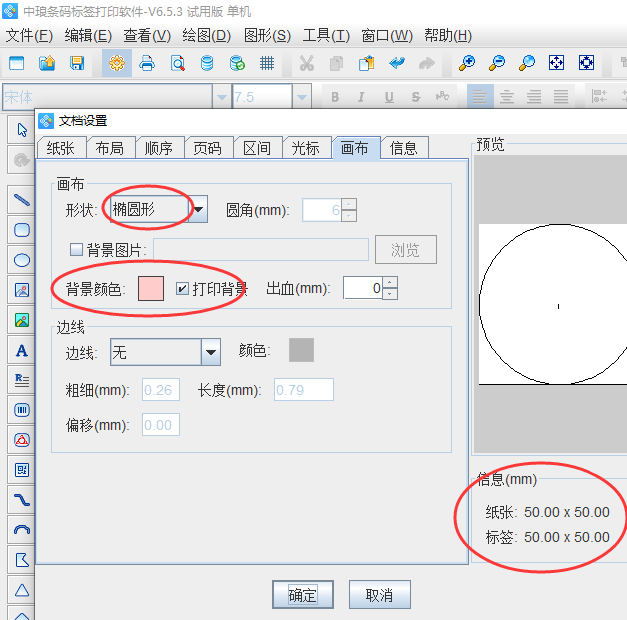The width and height of the screenshot is (627, 620).
Task: Click the 确定 button
Action: point(303,595)
